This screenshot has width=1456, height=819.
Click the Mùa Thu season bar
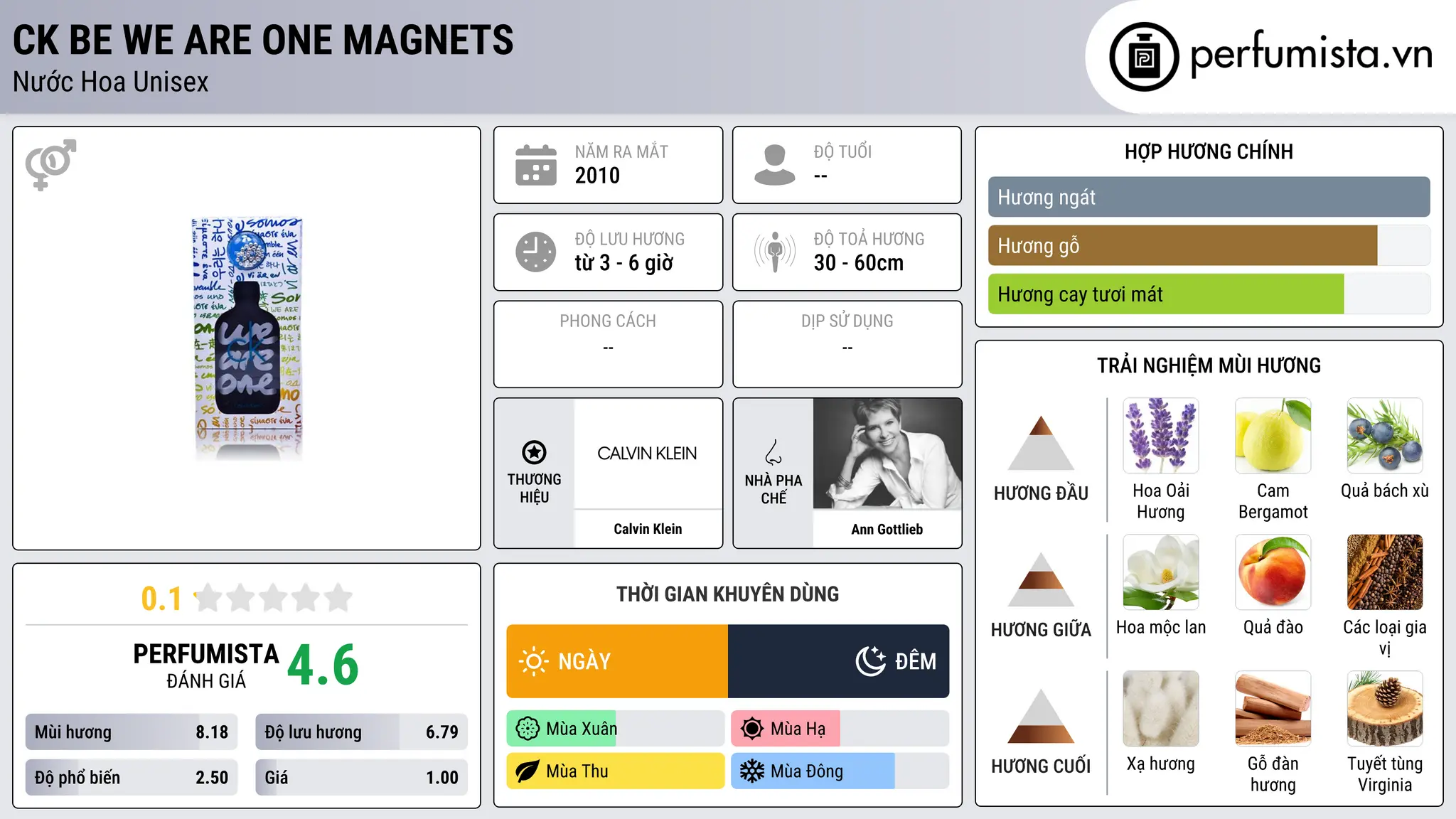tap(616, 771)
